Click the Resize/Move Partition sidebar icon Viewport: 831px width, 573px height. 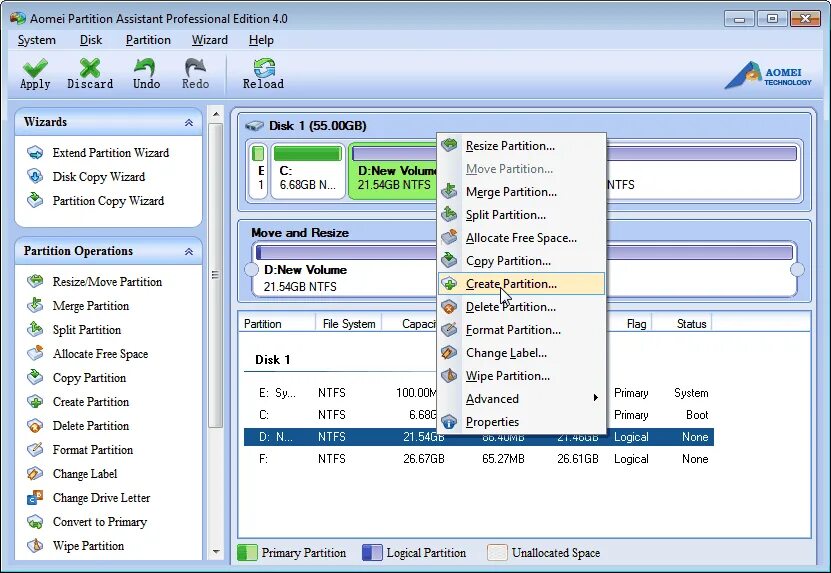[x=35, y=281]
